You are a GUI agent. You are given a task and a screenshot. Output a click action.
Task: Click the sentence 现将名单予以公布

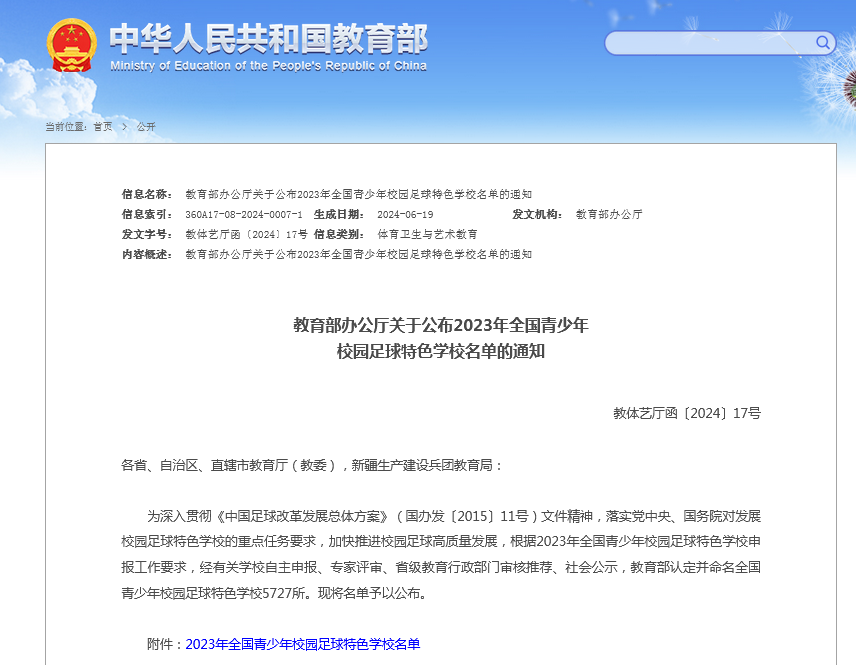[x=373, y=593]
